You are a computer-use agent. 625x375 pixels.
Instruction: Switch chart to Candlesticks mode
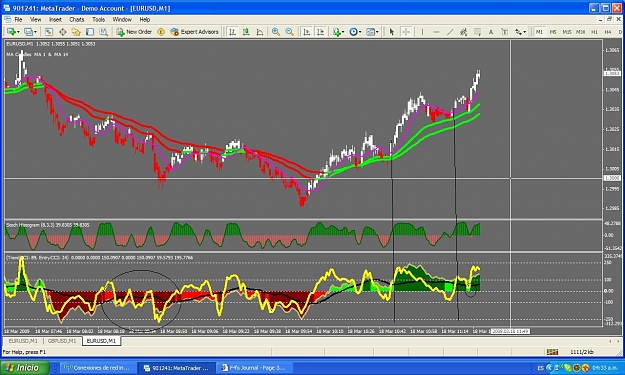246,32
